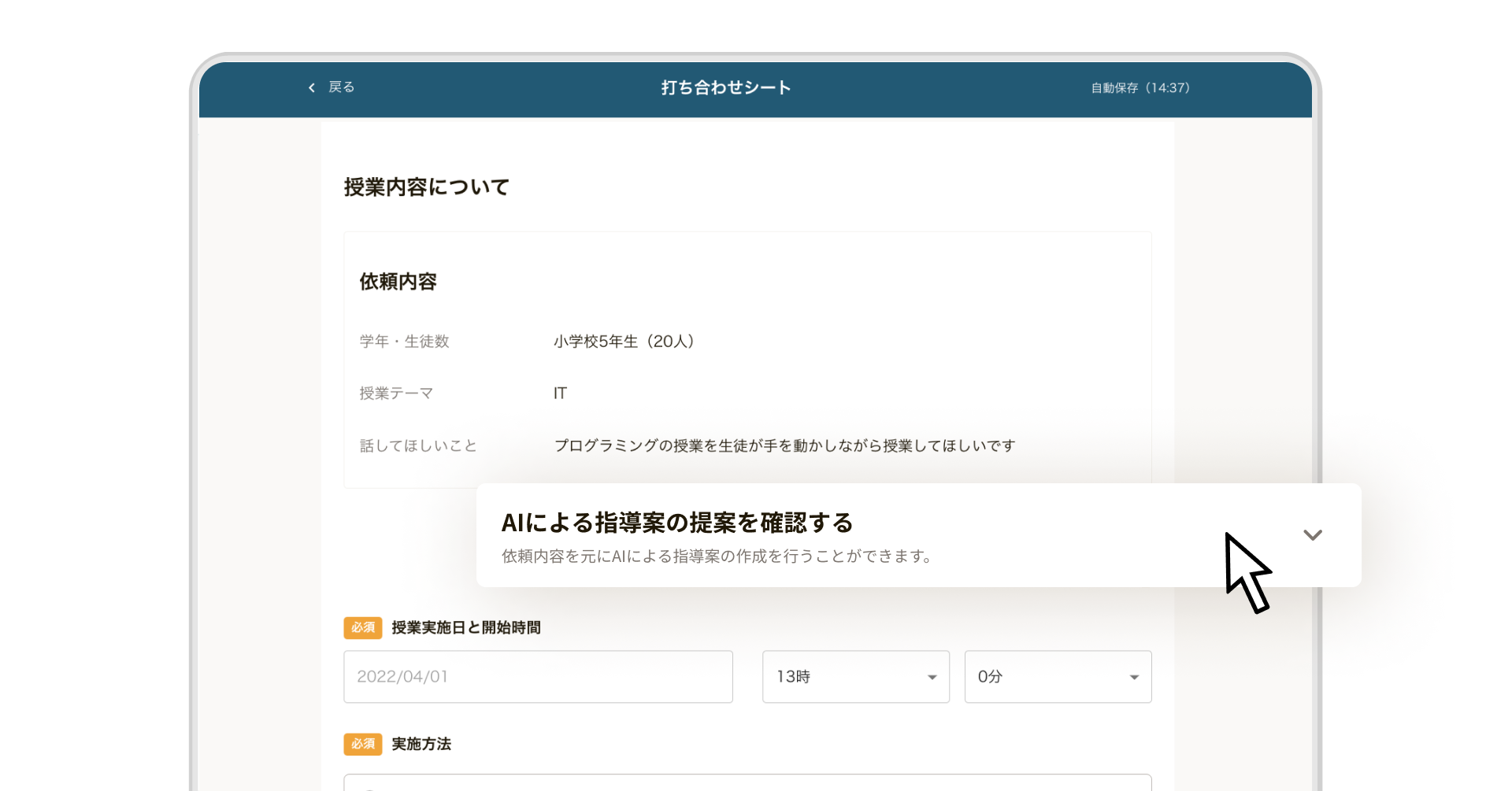Click the 学年・生徒数 field label
The image size is (1512, 791).
click(404, 342)
